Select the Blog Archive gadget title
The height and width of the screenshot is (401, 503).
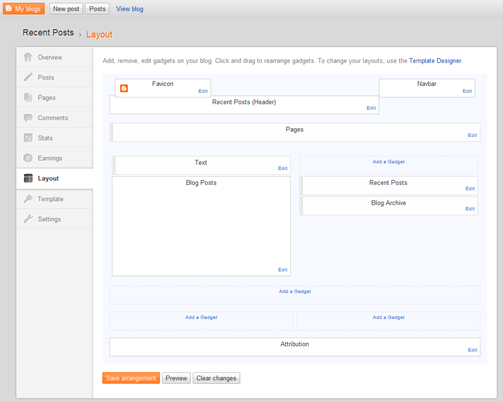tap(389, 203)
